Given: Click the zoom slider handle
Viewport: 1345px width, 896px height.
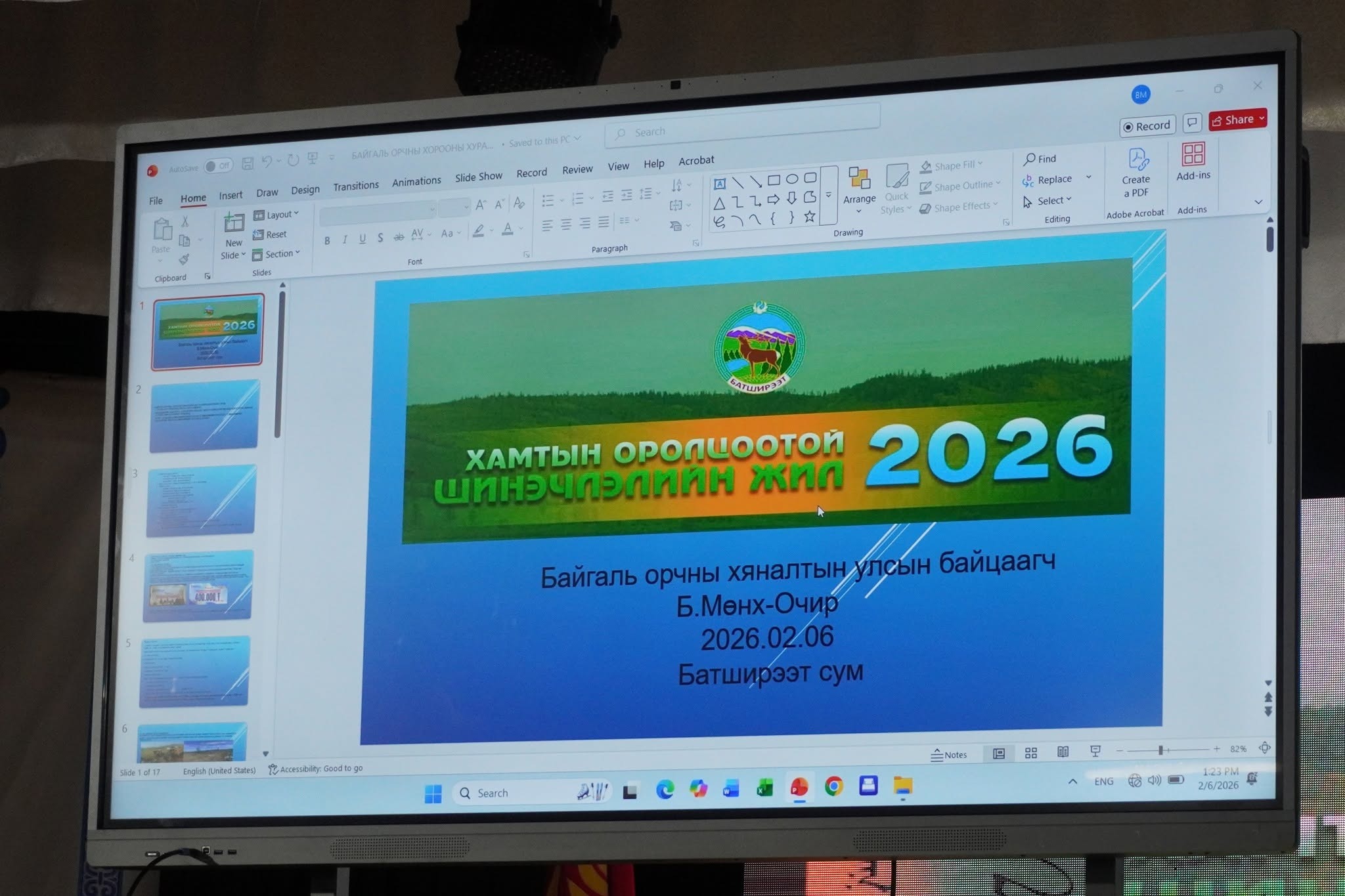Looking at the screenshot, I should click(x=1160, y=750).
